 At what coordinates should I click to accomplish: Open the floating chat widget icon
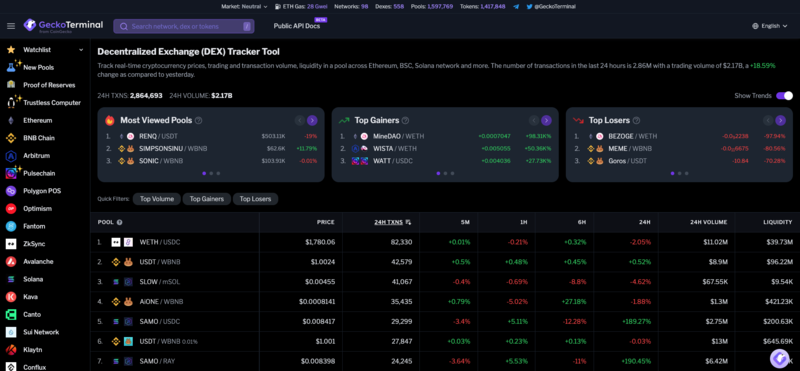779,359
